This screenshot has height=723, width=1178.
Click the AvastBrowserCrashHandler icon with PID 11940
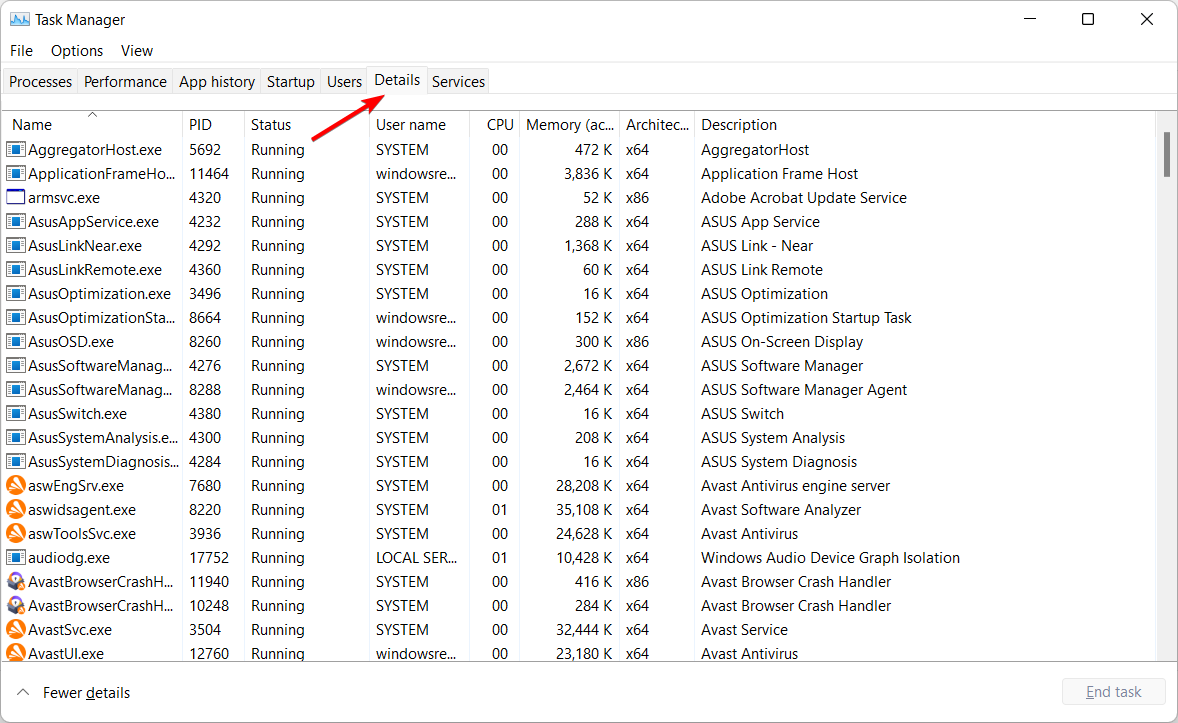coord(16,582)
